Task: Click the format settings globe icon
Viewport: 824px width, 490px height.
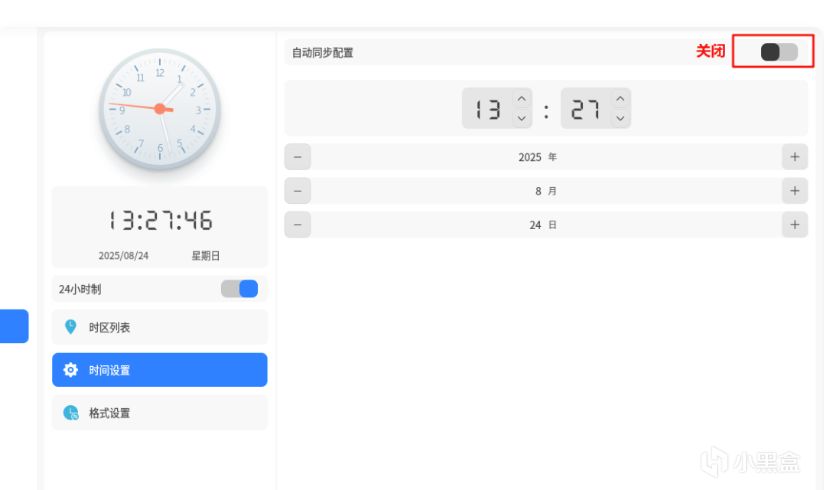Action: pos(70,413)
